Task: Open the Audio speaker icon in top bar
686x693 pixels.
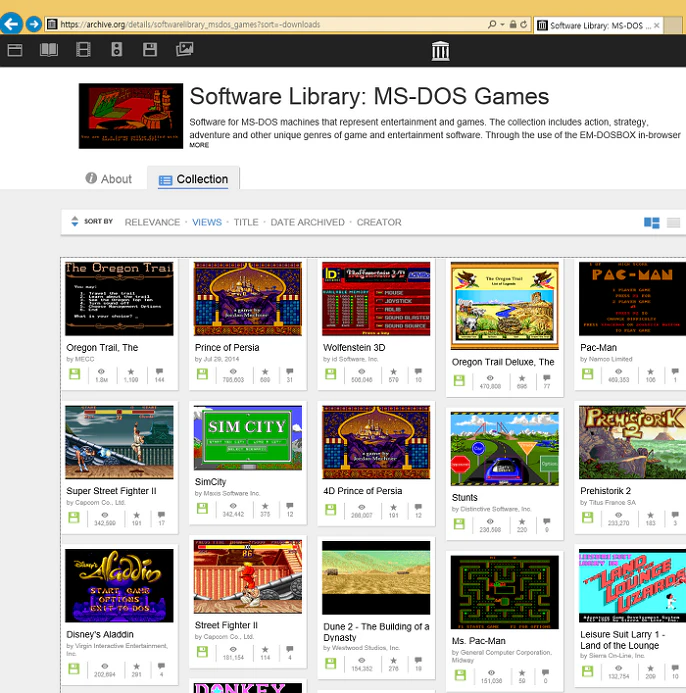Action: click(117, 50)
